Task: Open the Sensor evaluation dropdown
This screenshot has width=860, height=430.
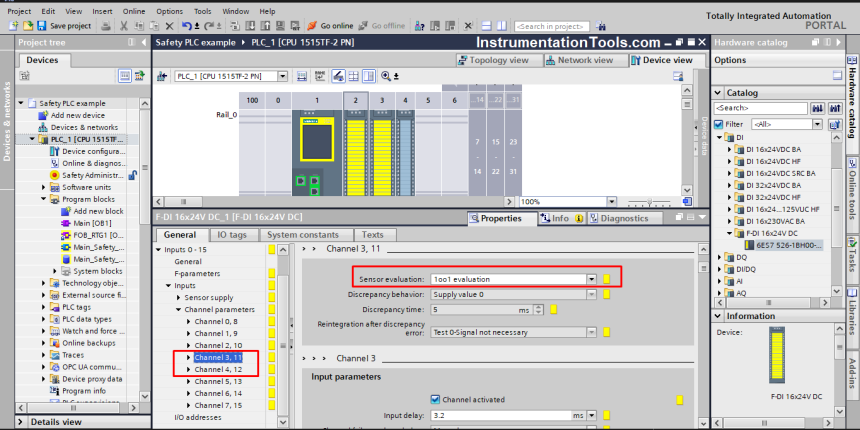Action: pyautogui.click(x=591, y=279)
